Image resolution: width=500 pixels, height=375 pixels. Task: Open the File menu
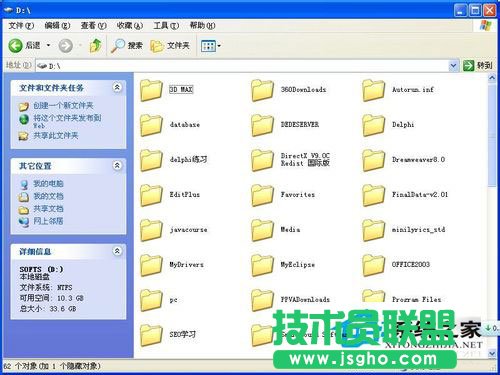click(x=21, y=25)
